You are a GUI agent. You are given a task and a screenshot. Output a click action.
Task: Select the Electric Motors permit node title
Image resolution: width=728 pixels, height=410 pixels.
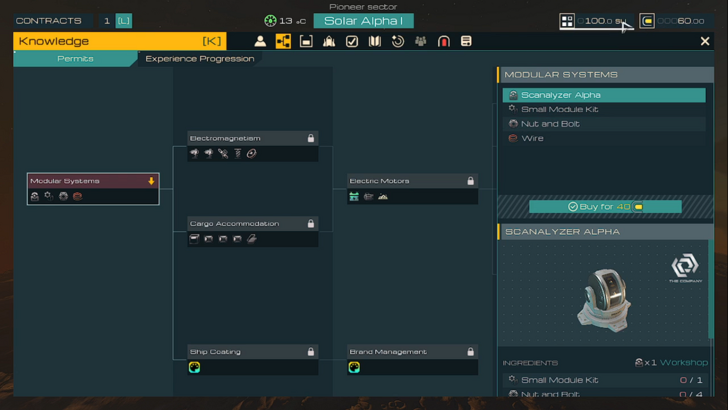coord(379,181)
